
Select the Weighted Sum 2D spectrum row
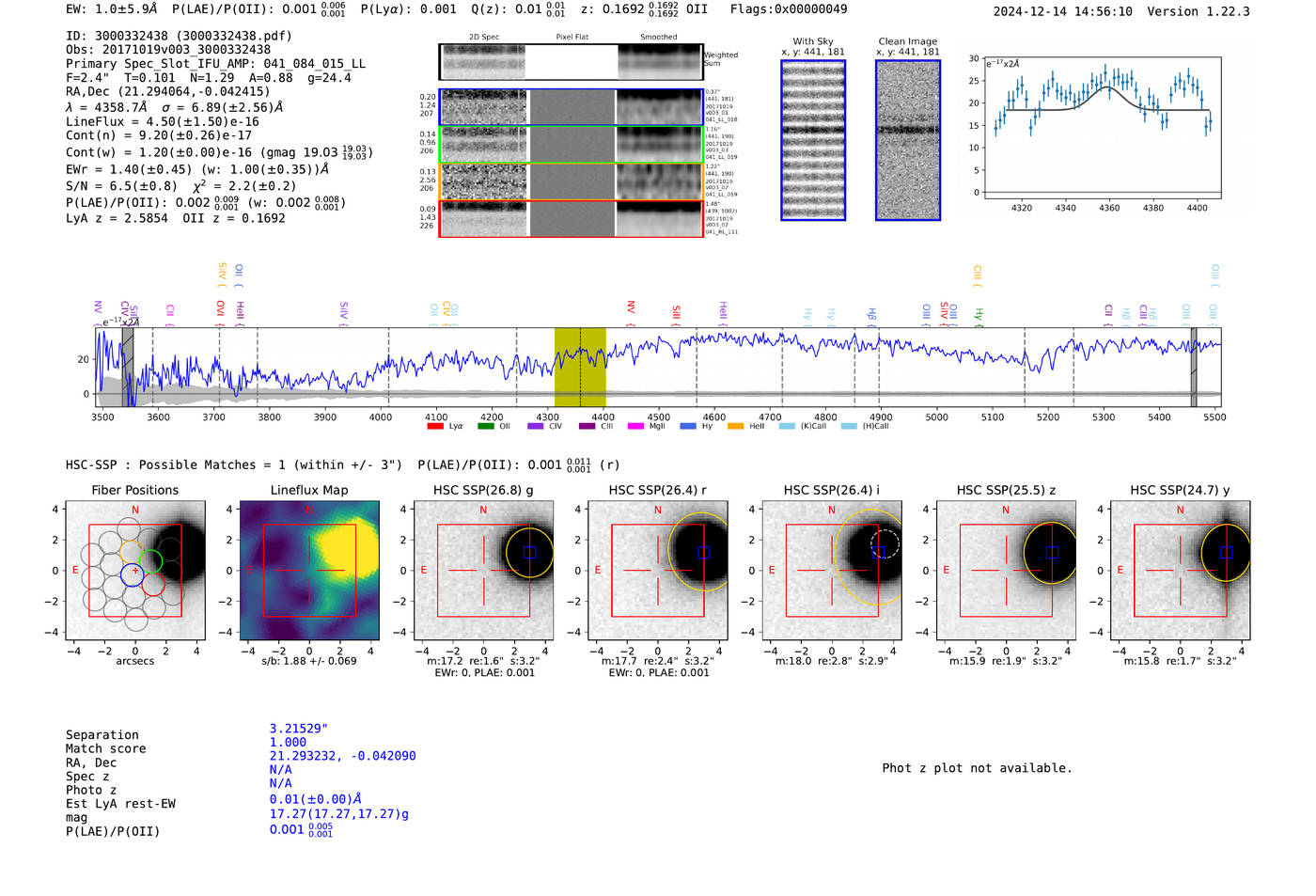tap(571, 62)
